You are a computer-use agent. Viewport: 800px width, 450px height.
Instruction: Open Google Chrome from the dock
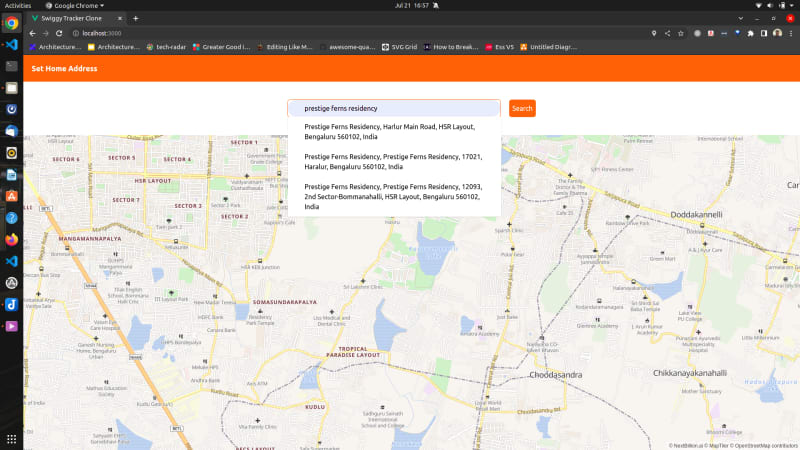point(11,23)
